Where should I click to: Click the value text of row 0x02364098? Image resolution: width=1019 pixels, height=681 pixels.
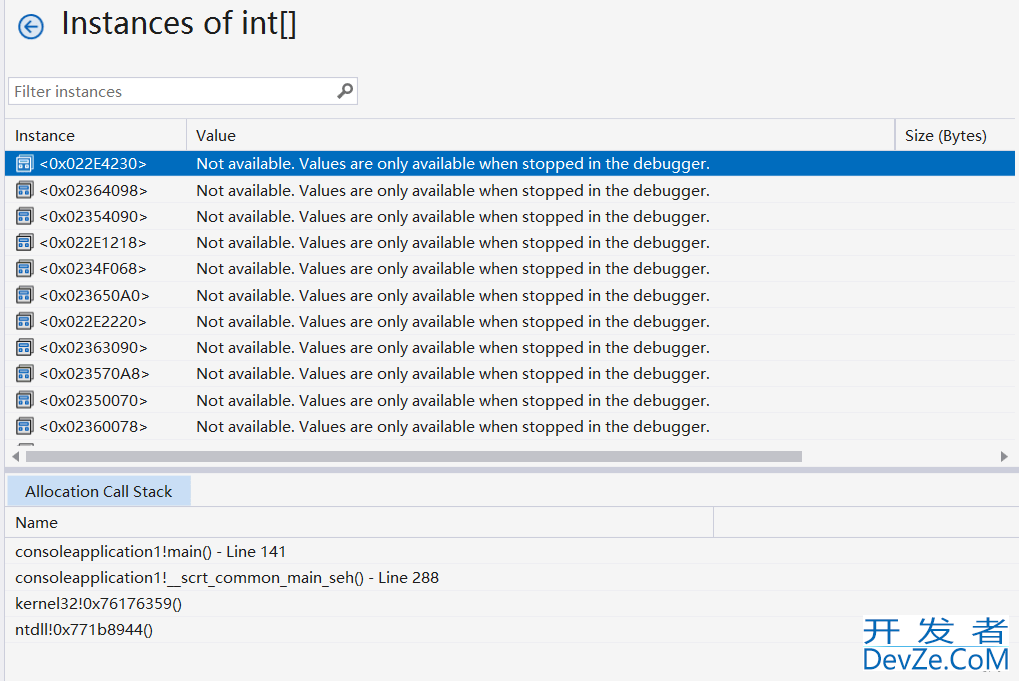(x=453, y=190)
